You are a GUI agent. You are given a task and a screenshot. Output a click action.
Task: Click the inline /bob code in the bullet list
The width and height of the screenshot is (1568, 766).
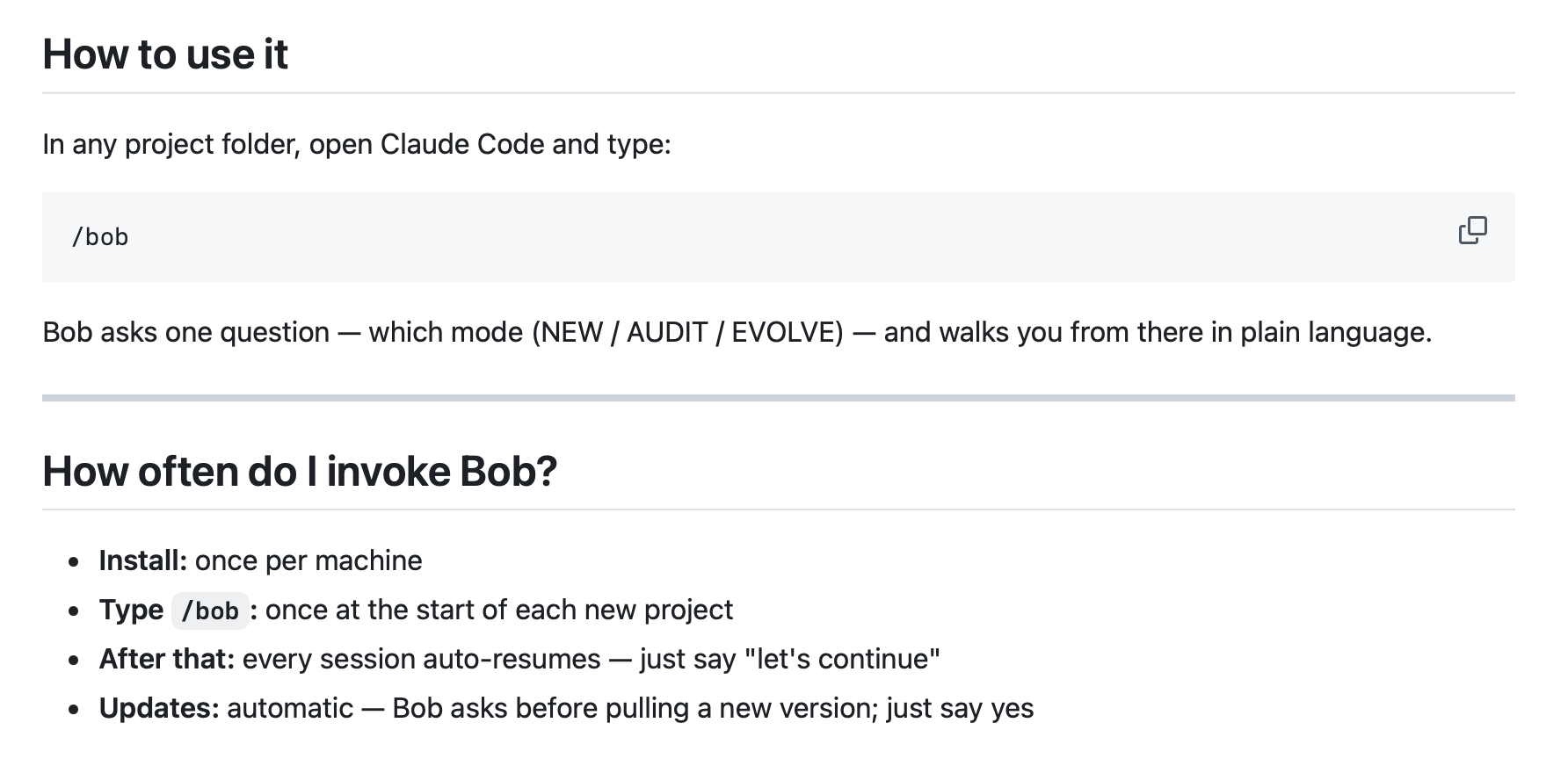point(210,611)
